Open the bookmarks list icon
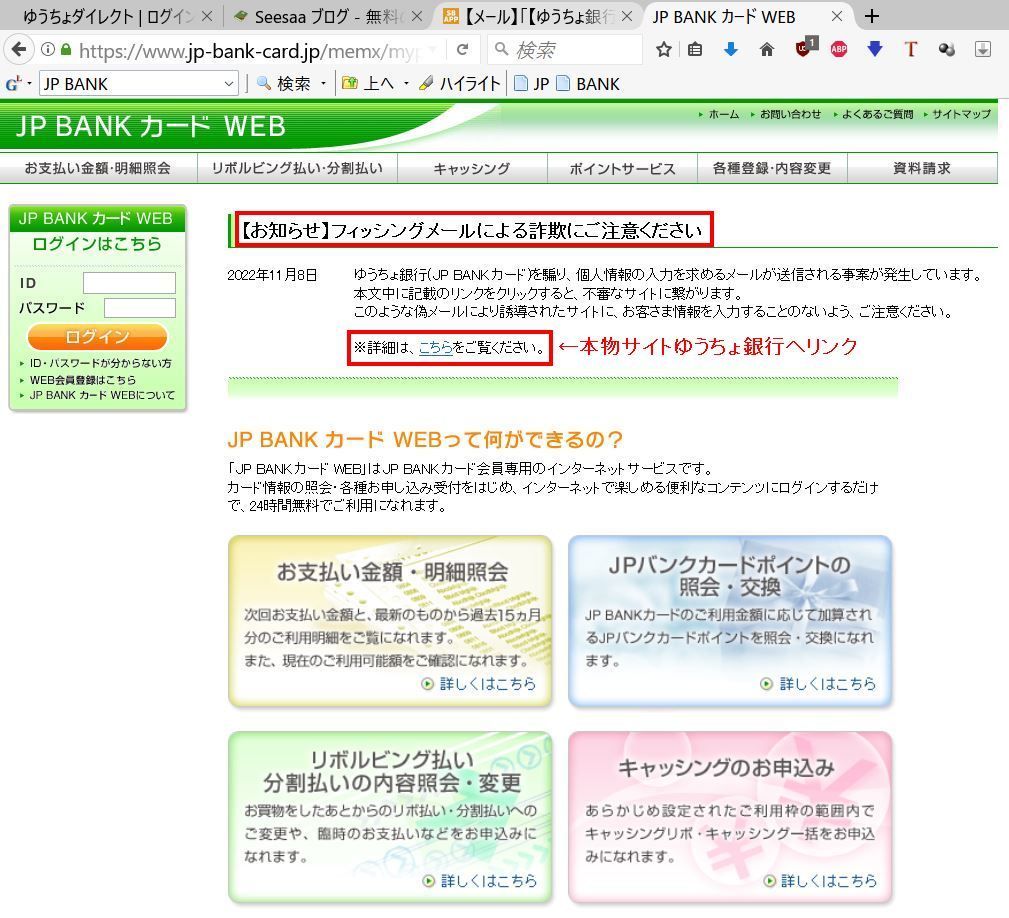This screenshot has width=1009, height=918. (695, 50)
